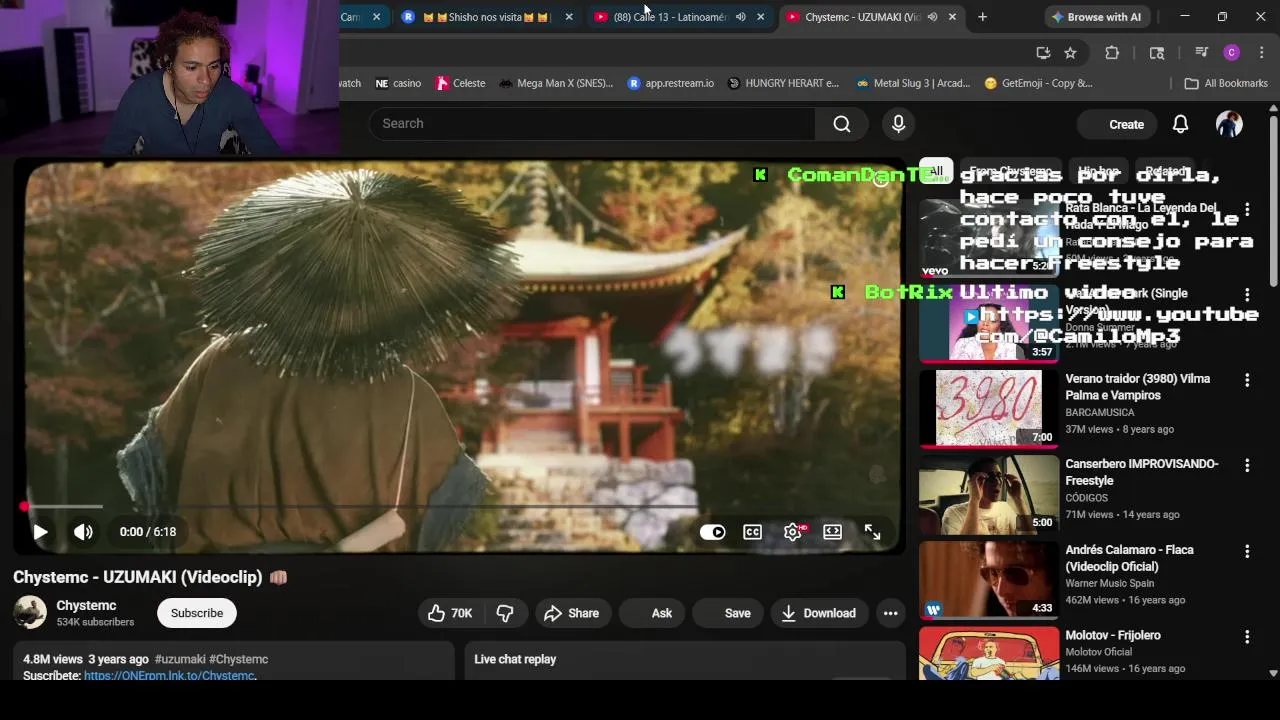The width and height of the screenshot is (1280, 720).
Task: Open options menu for Andrés Calamaro video
Action: [x=1247, y=551]
